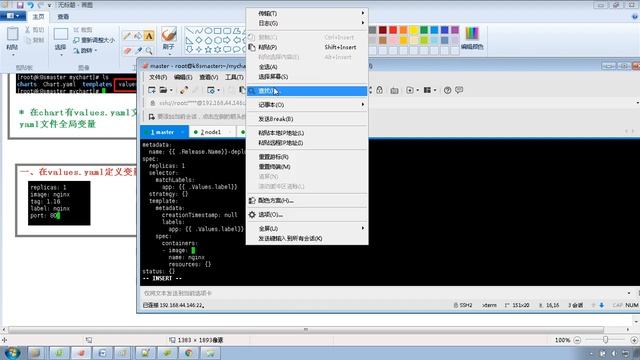Screen dimensions: 640x360
Task: Select the Magnifier tool in Paint
Action: coord(149,51)
